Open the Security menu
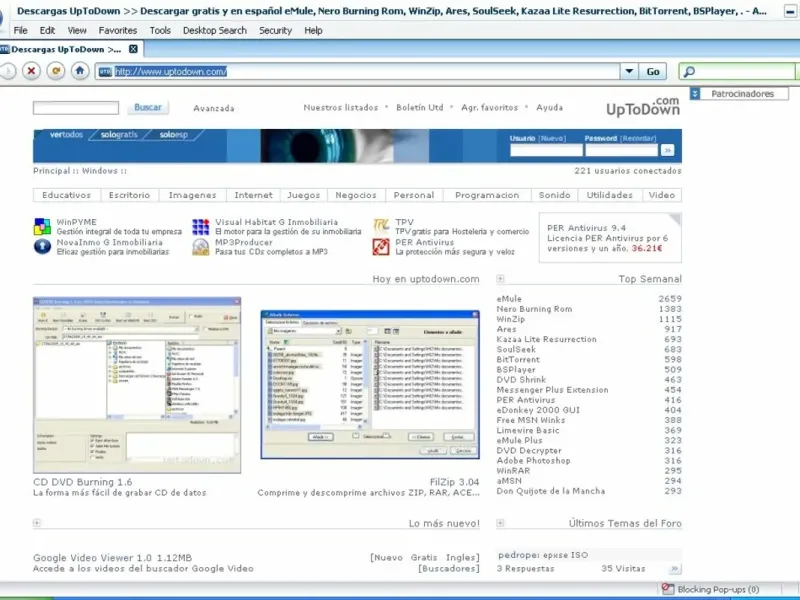This screenshot has height=600, width=800. click(276, 31)
